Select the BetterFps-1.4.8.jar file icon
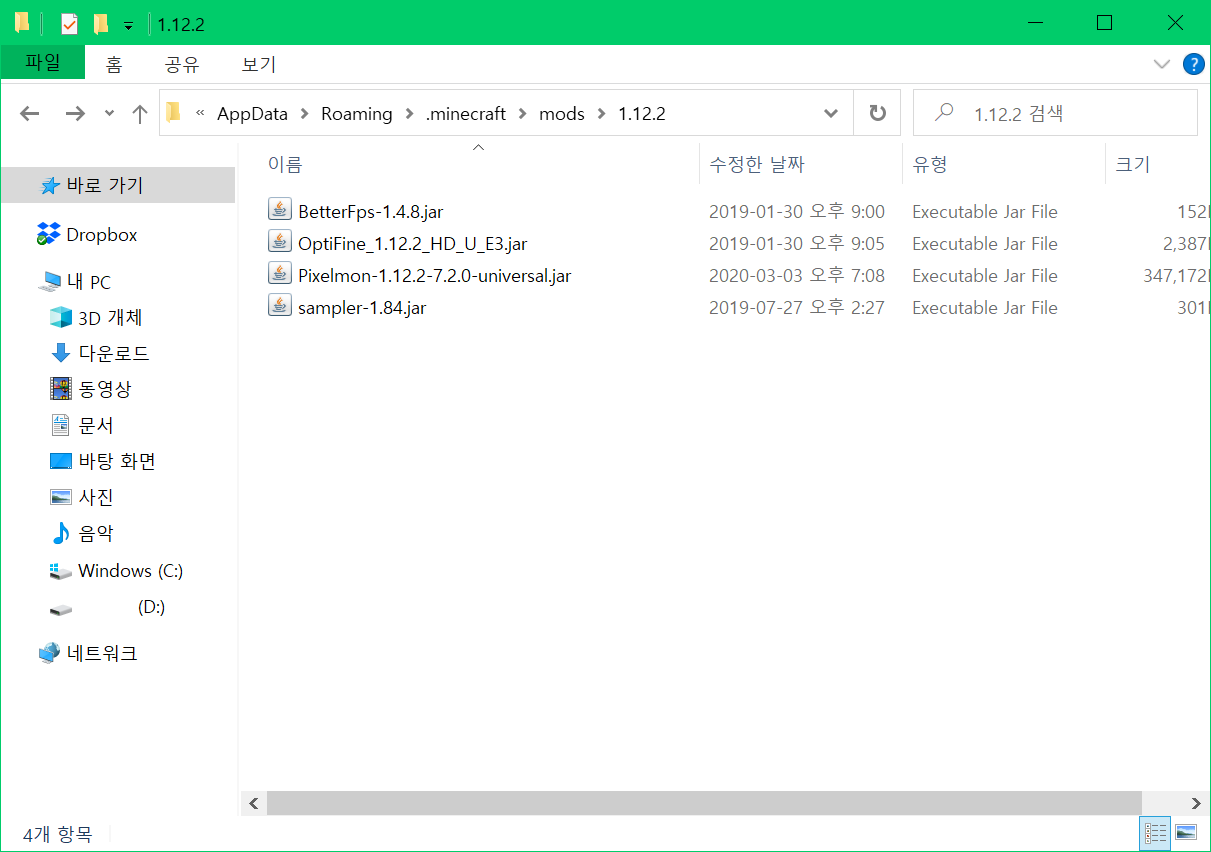The image size is (1211, 852). pyautogui.click(x=279, y=210)
